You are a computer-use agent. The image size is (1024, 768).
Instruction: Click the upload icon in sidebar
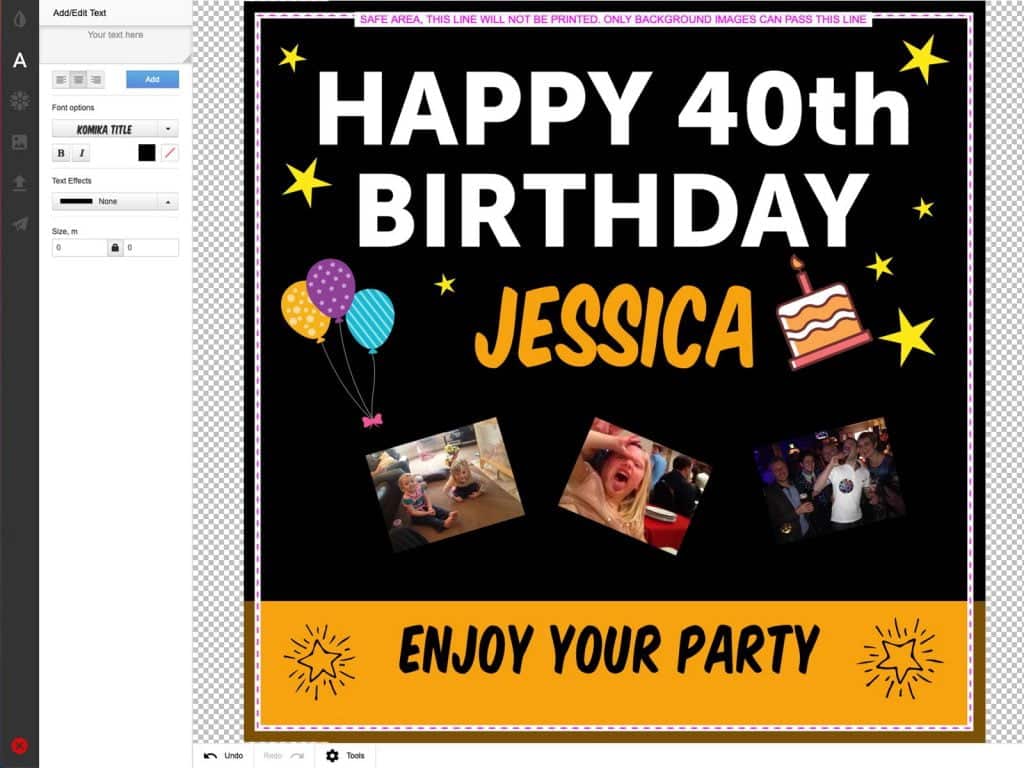pyautogui.click(x=19, y=183)
